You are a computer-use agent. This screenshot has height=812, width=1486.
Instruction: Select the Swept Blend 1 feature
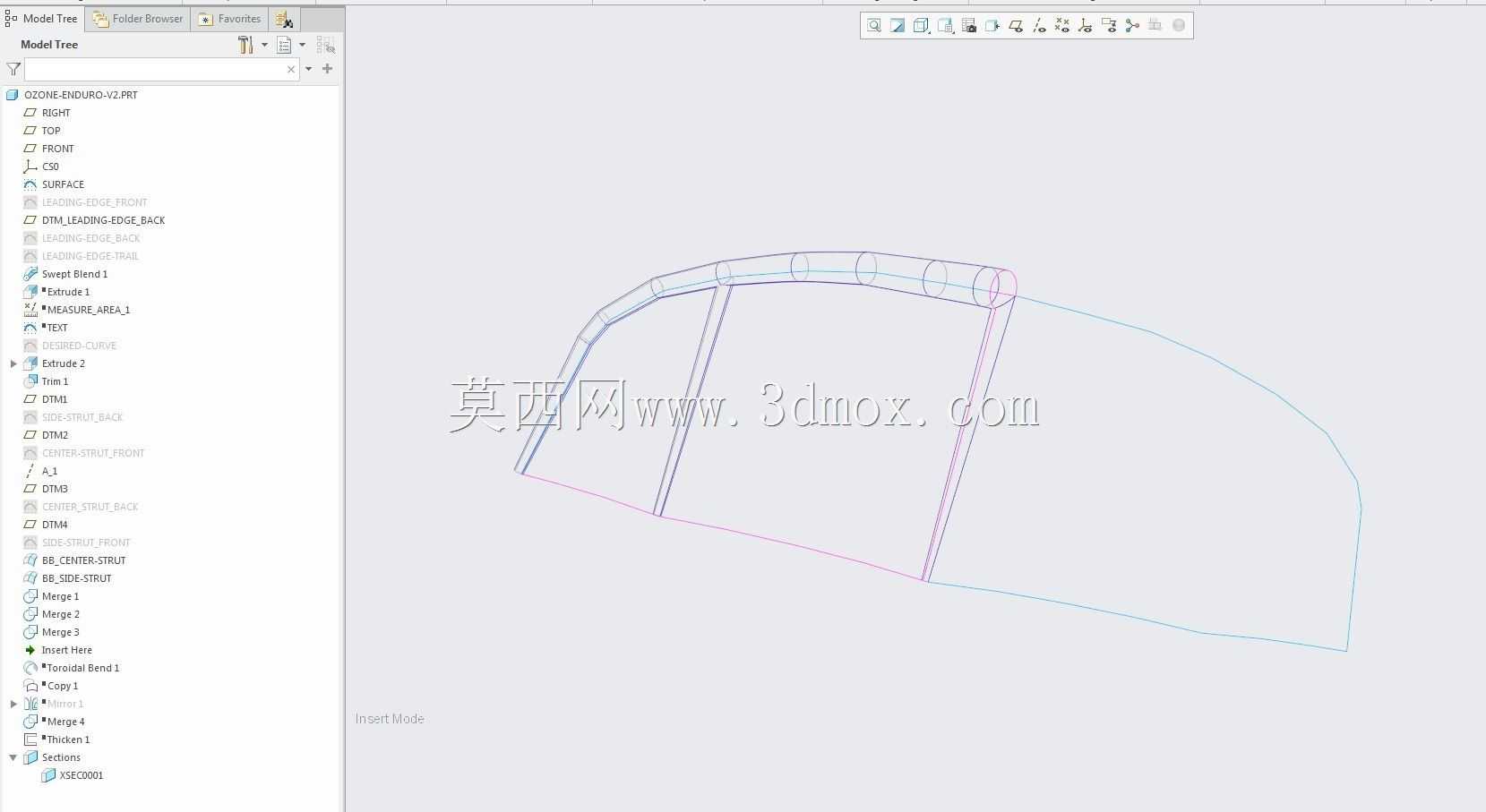(74, 274)
